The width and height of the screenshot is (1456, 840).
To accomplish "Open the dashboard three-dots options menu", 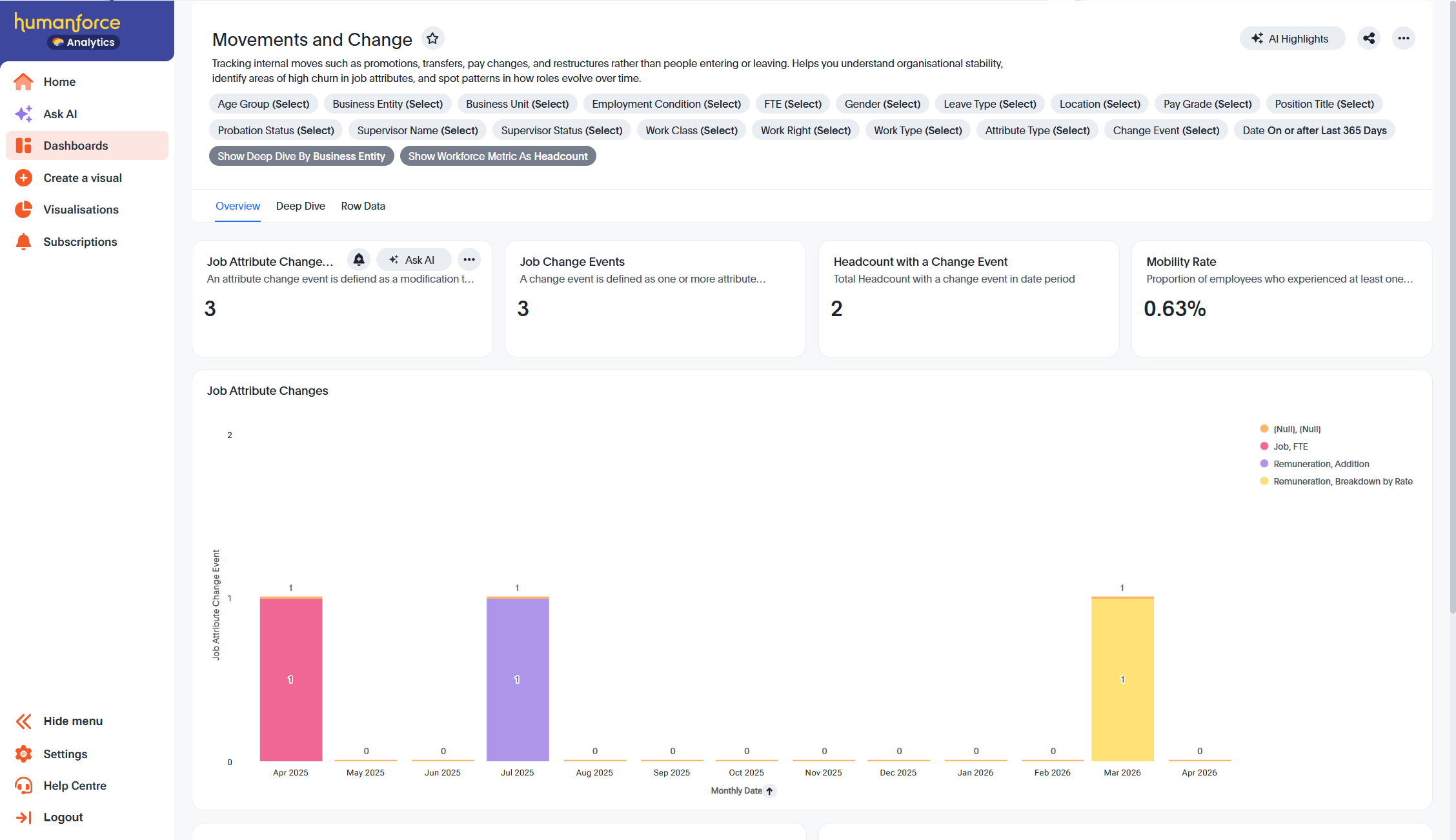I will (x=1403, y=39).
